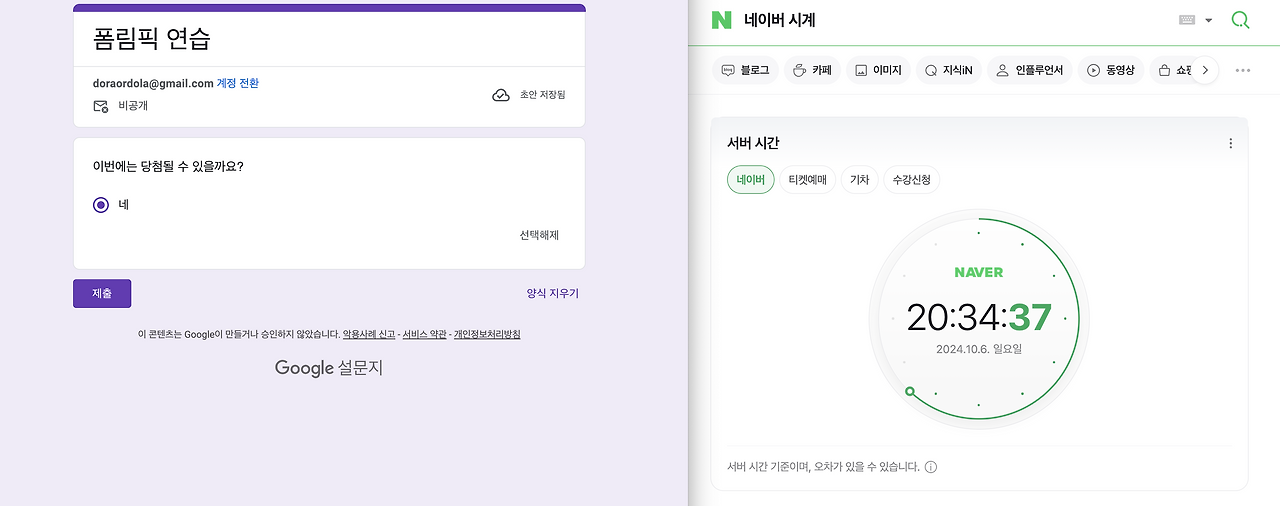Viewport: 1280px width, 506px height.
Task: Open the 서버 시간 card options menu
Action: pos(1231,143)
